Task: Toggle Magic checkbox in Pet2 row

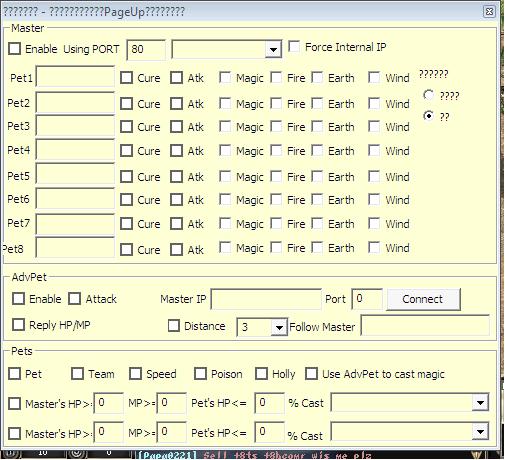Action: (x=225, y=104)
